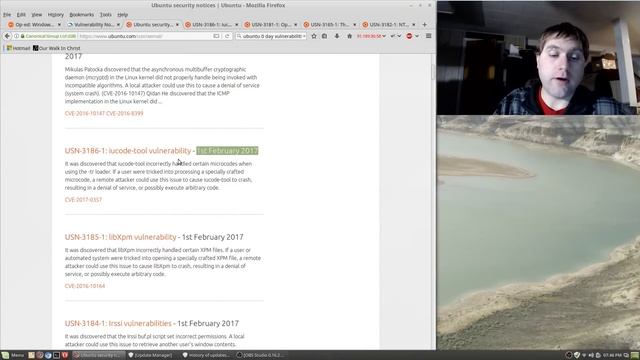Switch to the 'USN-3186-1' tab
640x360 pixels.
click(211, 24)
